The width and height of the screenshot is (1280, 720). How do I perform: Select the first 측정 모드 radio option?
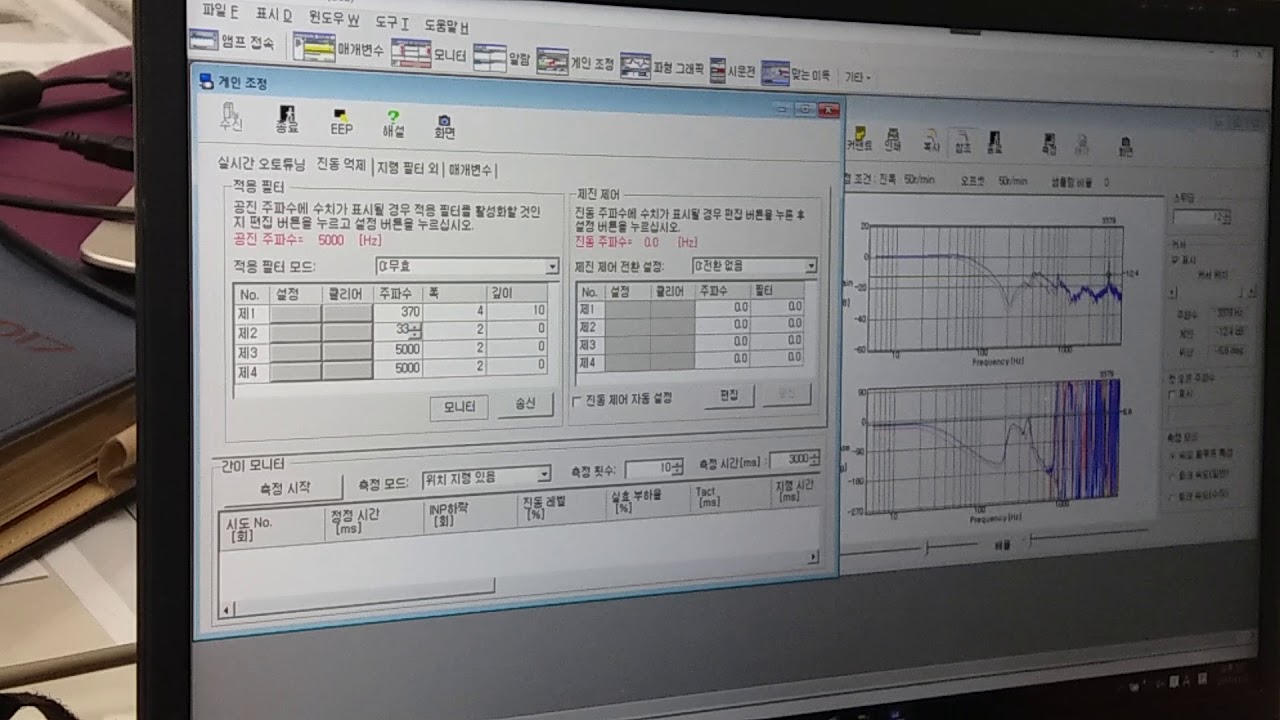[1173, 454]
